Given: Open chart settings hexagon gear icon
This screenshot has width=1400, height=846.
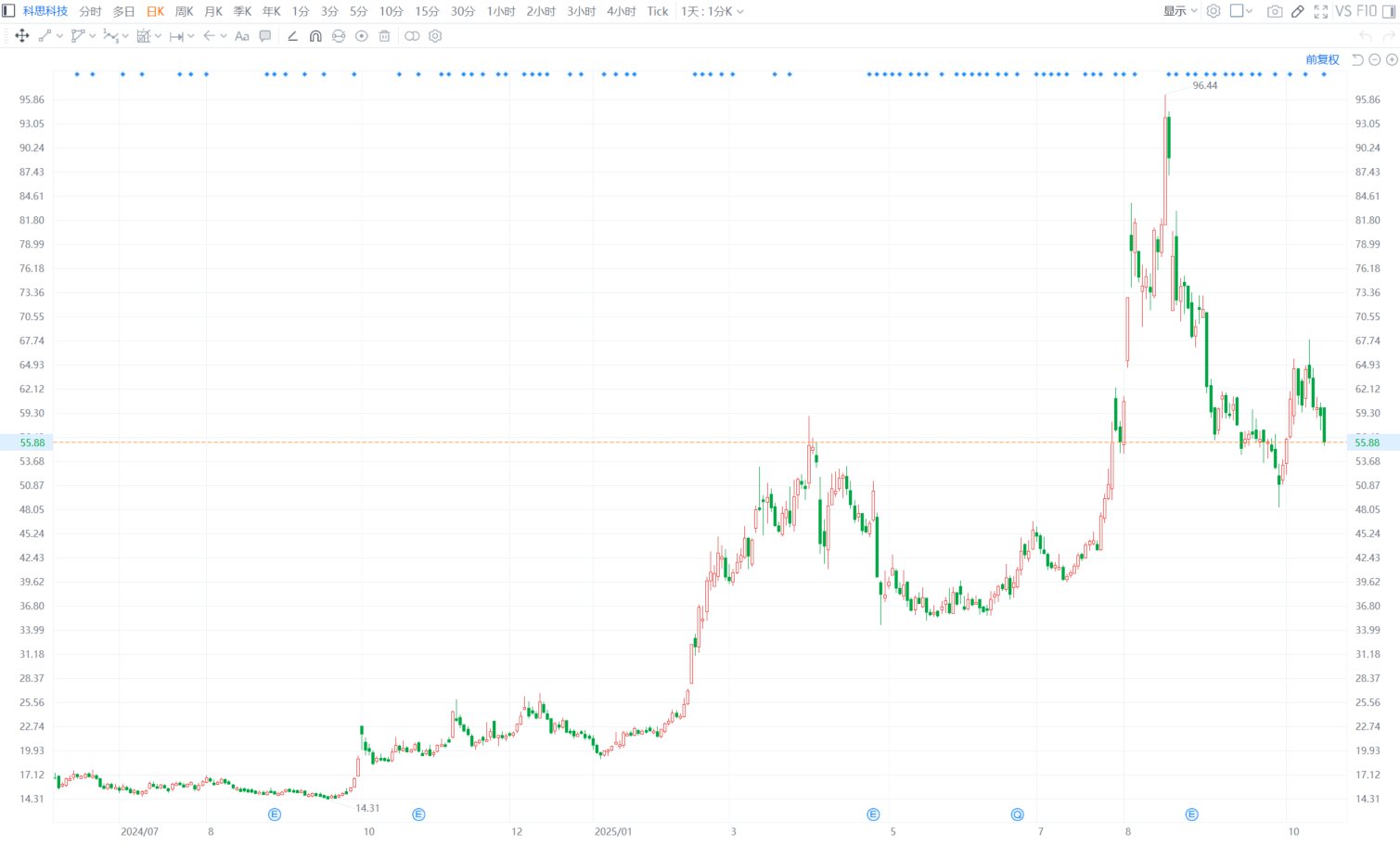Looking at the screenshot, I should point(1214,11).
